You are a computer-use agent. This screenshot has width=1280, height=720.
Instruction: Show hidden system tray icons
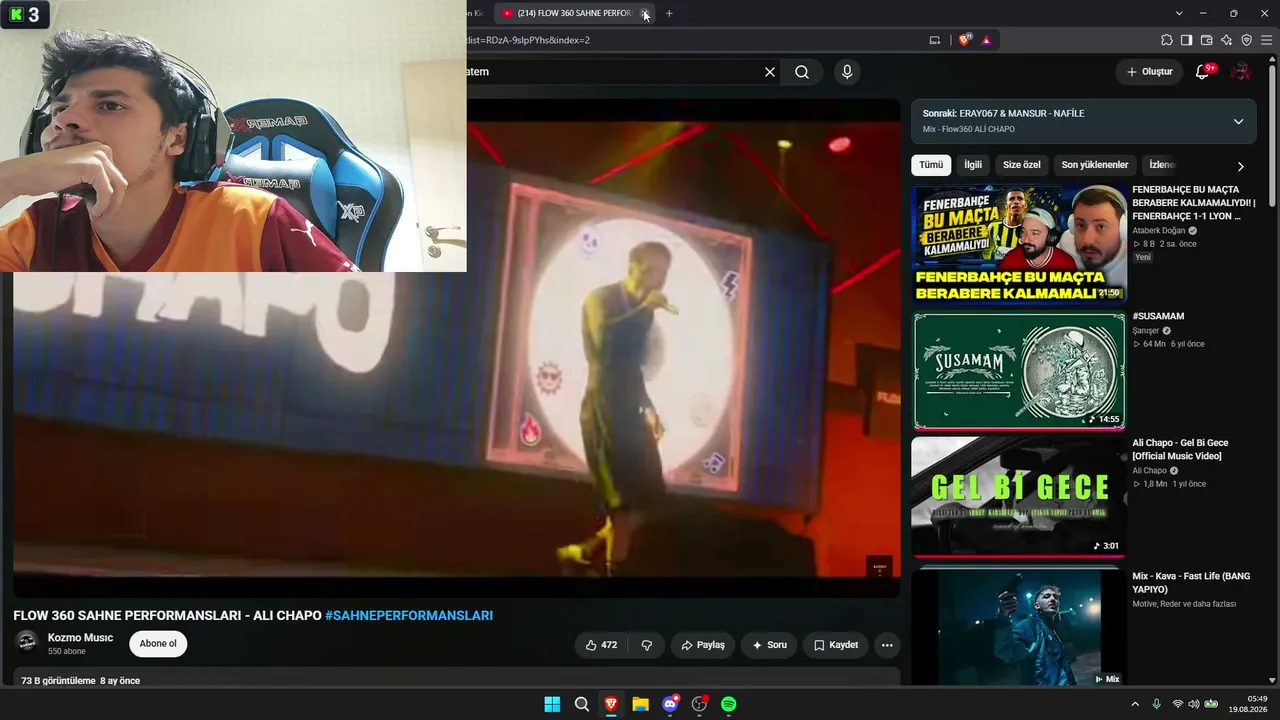pos(1135,704)
